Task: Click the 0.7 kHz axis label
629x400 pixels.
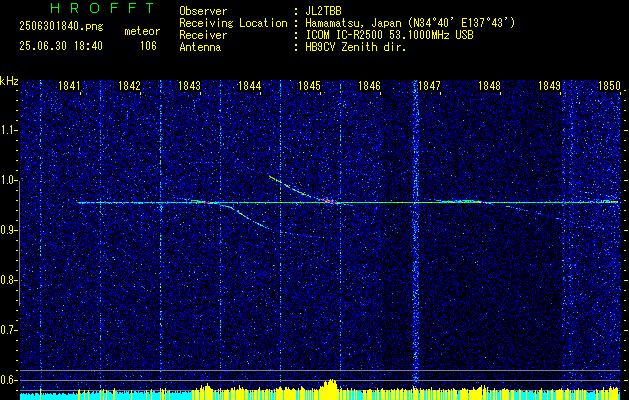Action: click(7, 330)
